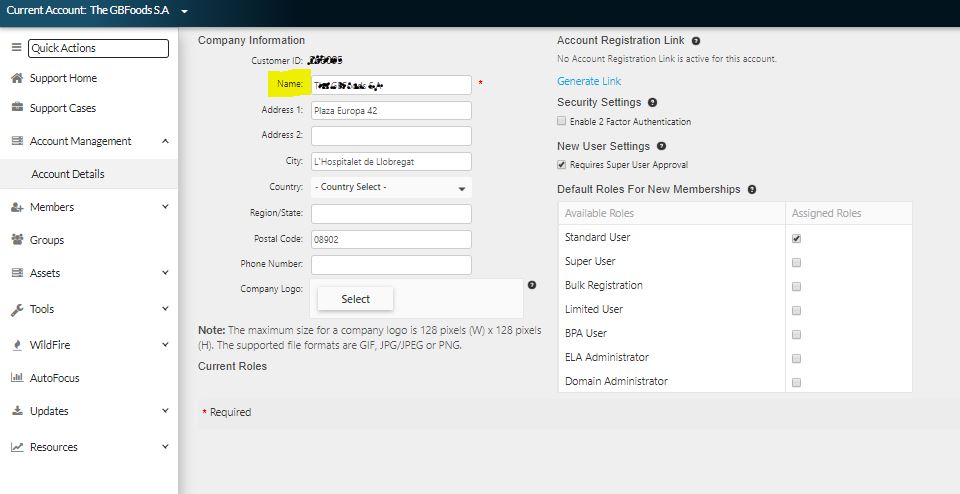
Task: Click the Generate Link hyperlink
Action: pyautogui.click(x=589, y=81)
